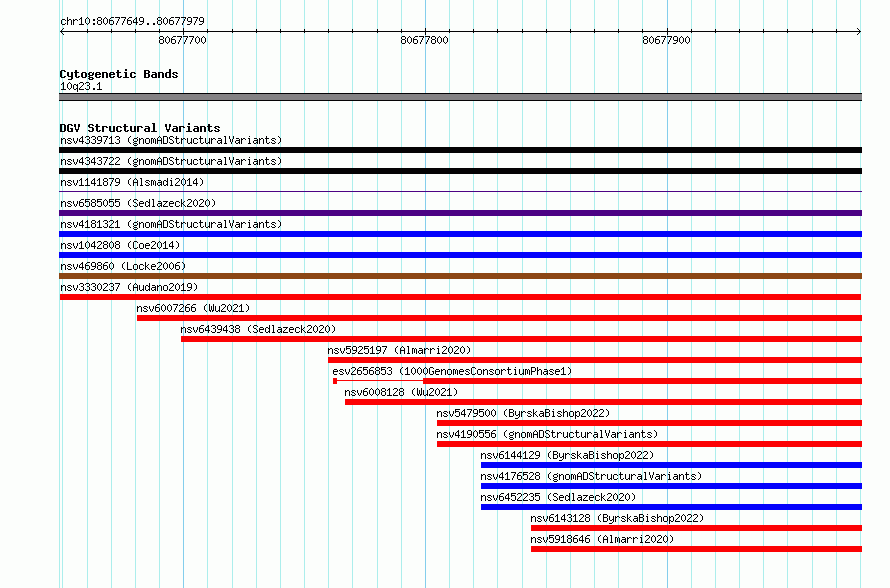
Task: Click the red bar under nsv6008128
Action: 603,402
